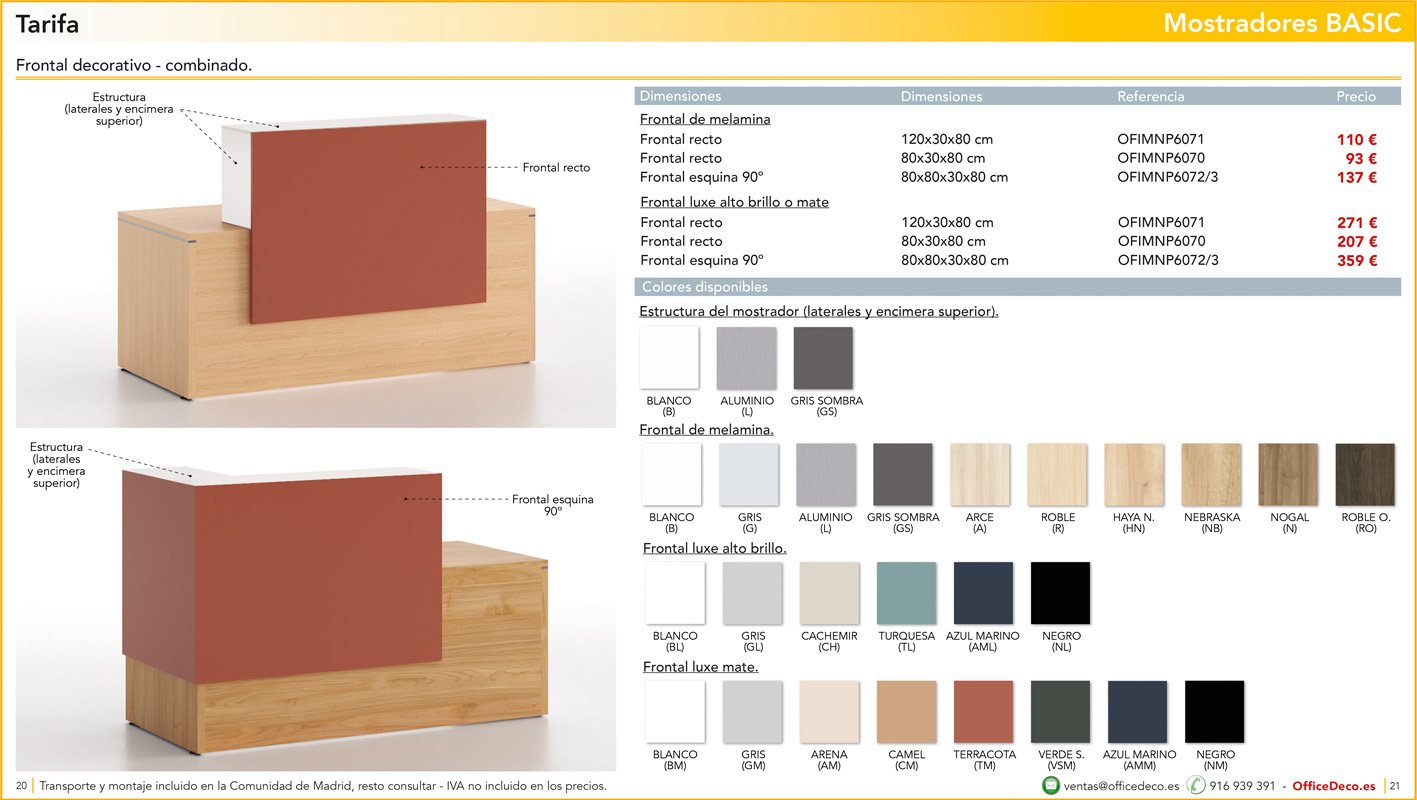Image resolution: width=1417 pixels, height=800 pixels.
Task: Click the 110 € price
Action: point(1357,140)
